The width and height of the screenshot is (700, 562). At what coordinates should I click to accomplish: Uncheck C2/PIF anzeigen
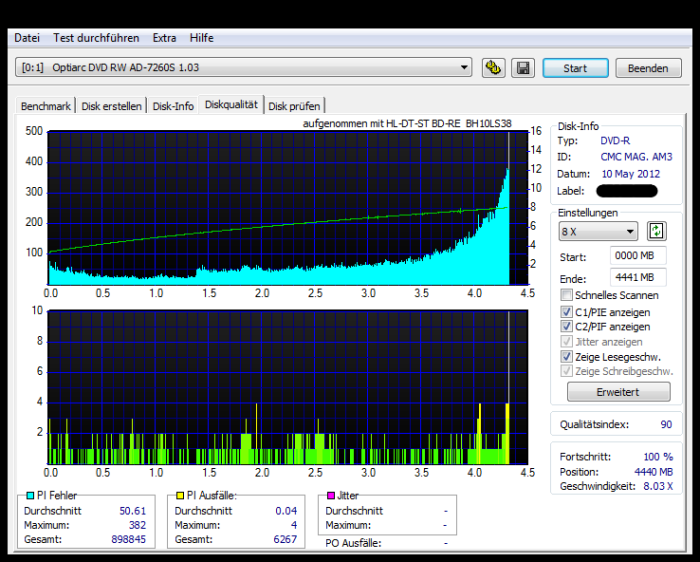(x=567, y=326)
